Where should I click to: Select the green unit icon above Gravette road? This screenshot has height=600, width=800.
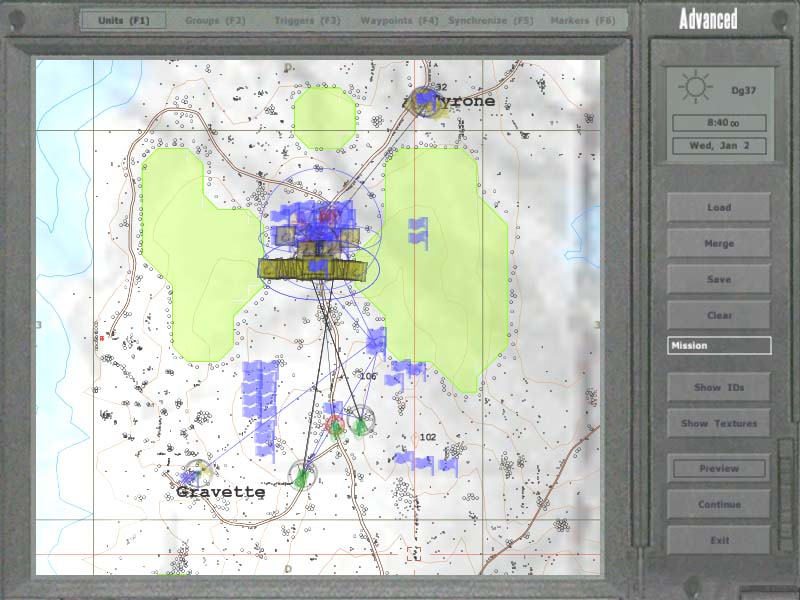point(300,476)
